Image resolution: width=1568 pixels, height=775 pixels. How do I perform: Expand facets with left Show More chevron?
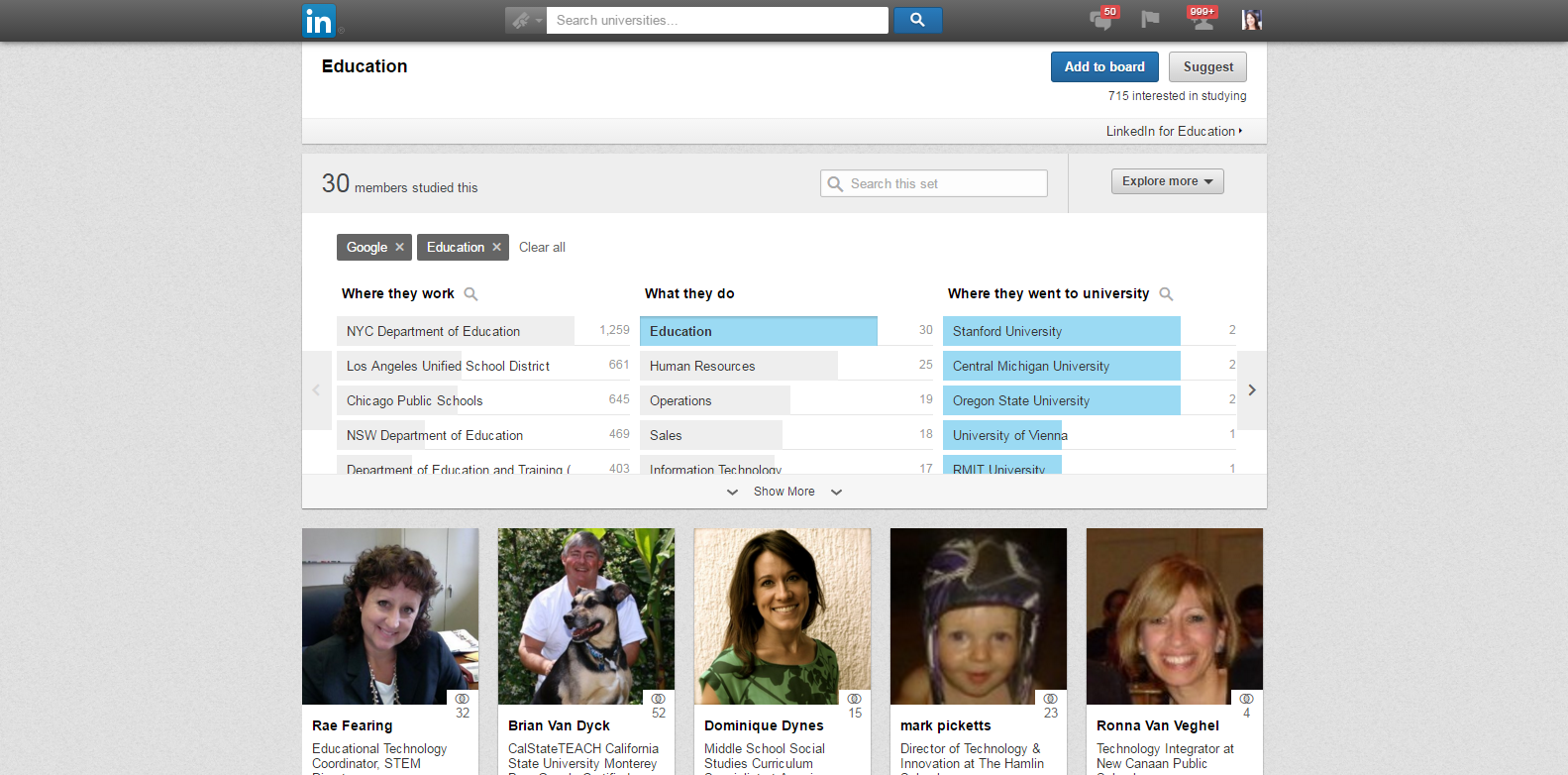pos(732,492)
